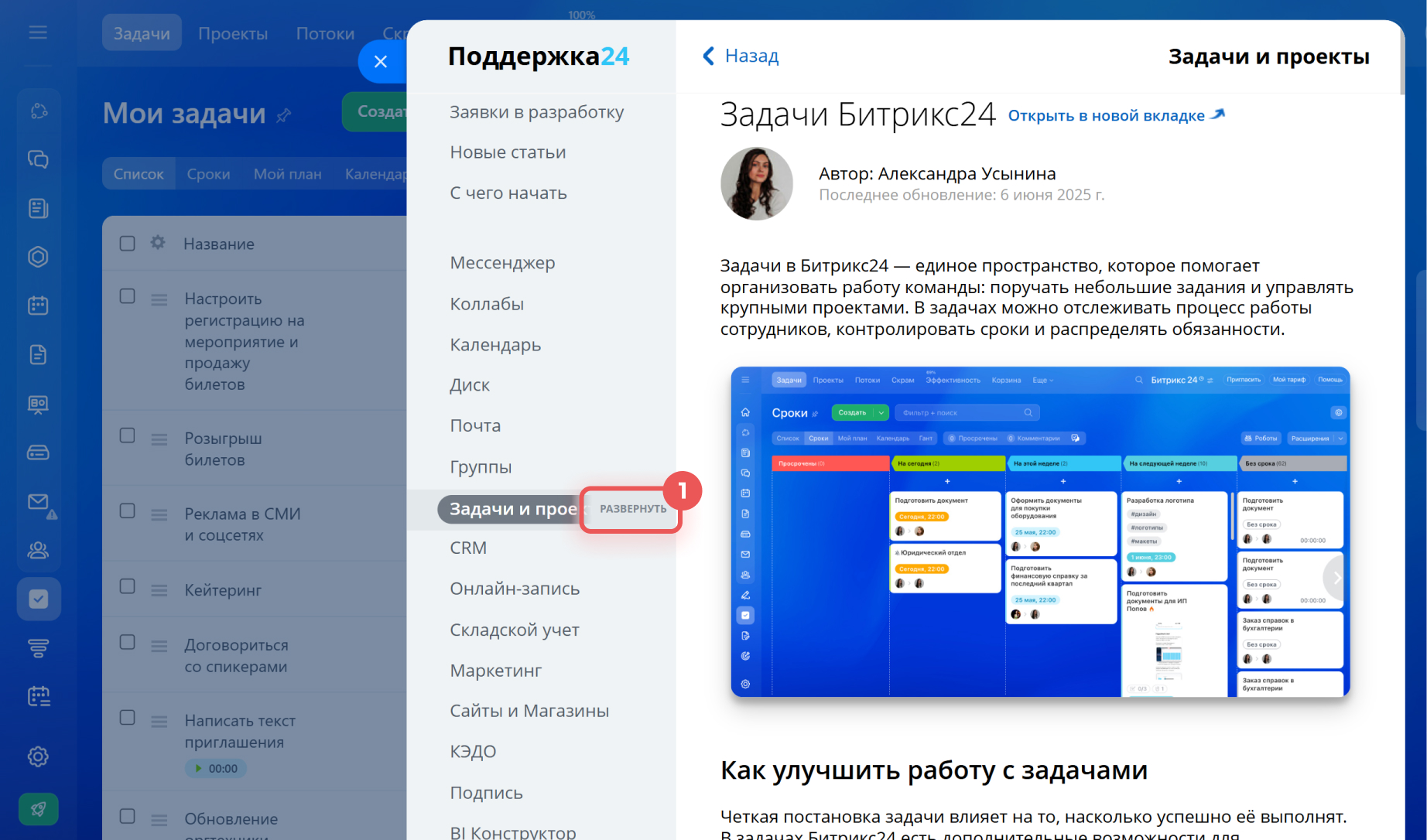1427x840 pixels.
Task: Open Подпись help section
Action: (486, 793)
